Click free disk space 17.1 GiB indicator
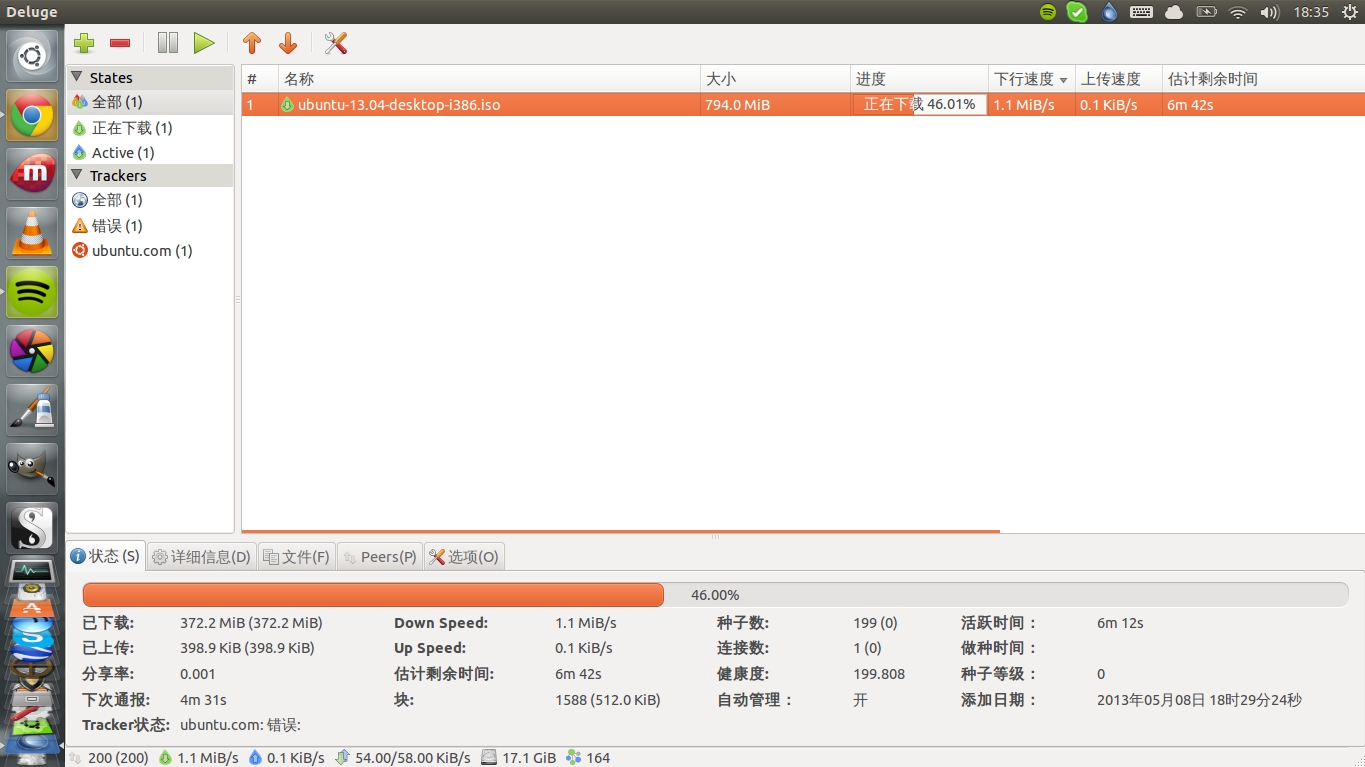This screenshot has height=767, width=1365. [x=519, y=758]
